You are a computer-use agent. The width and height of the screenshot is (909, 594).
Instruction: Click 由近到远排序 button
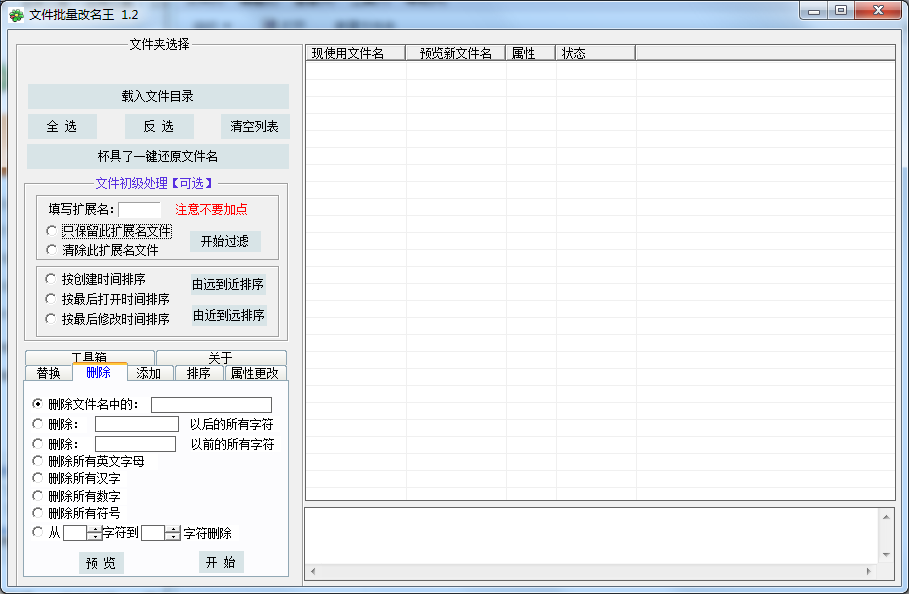[229, 315]
